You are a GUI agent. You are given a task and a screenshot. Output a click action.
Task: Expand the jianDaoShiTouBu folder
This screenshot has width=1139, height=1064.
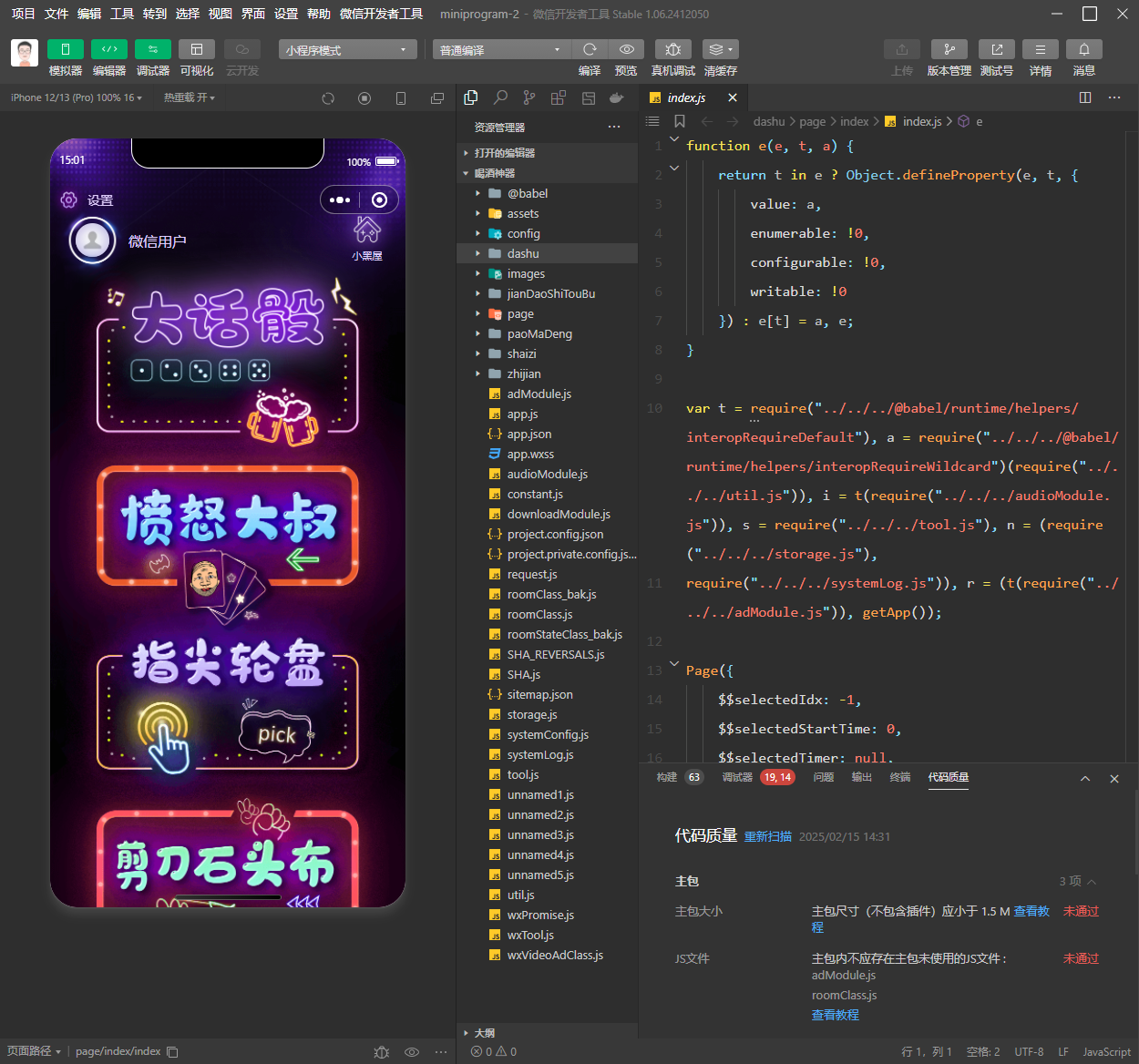click(x=550, y=293)
